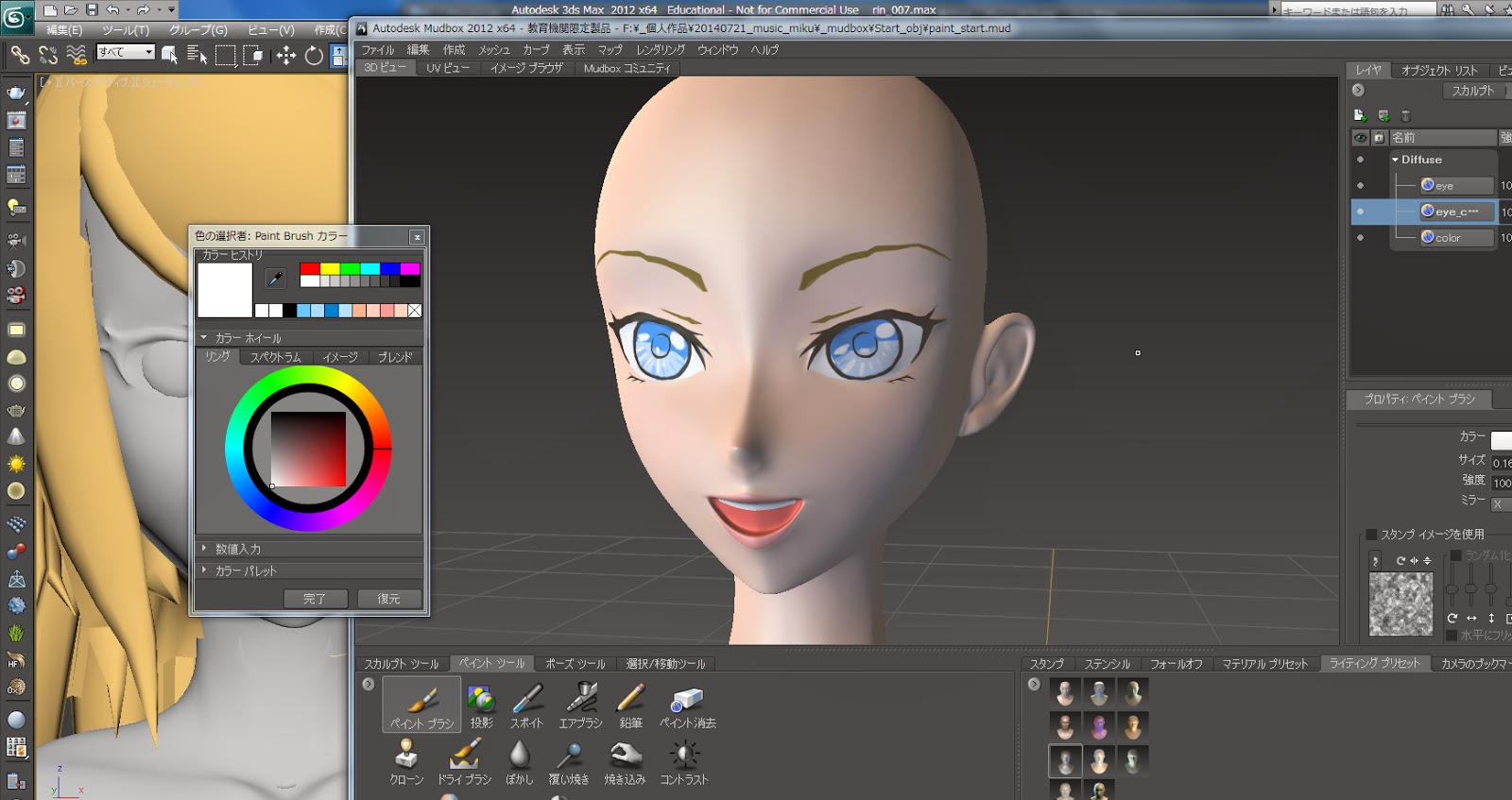Open the paint tools tray options arrow

pyautogui.click(x=369, y=684)
